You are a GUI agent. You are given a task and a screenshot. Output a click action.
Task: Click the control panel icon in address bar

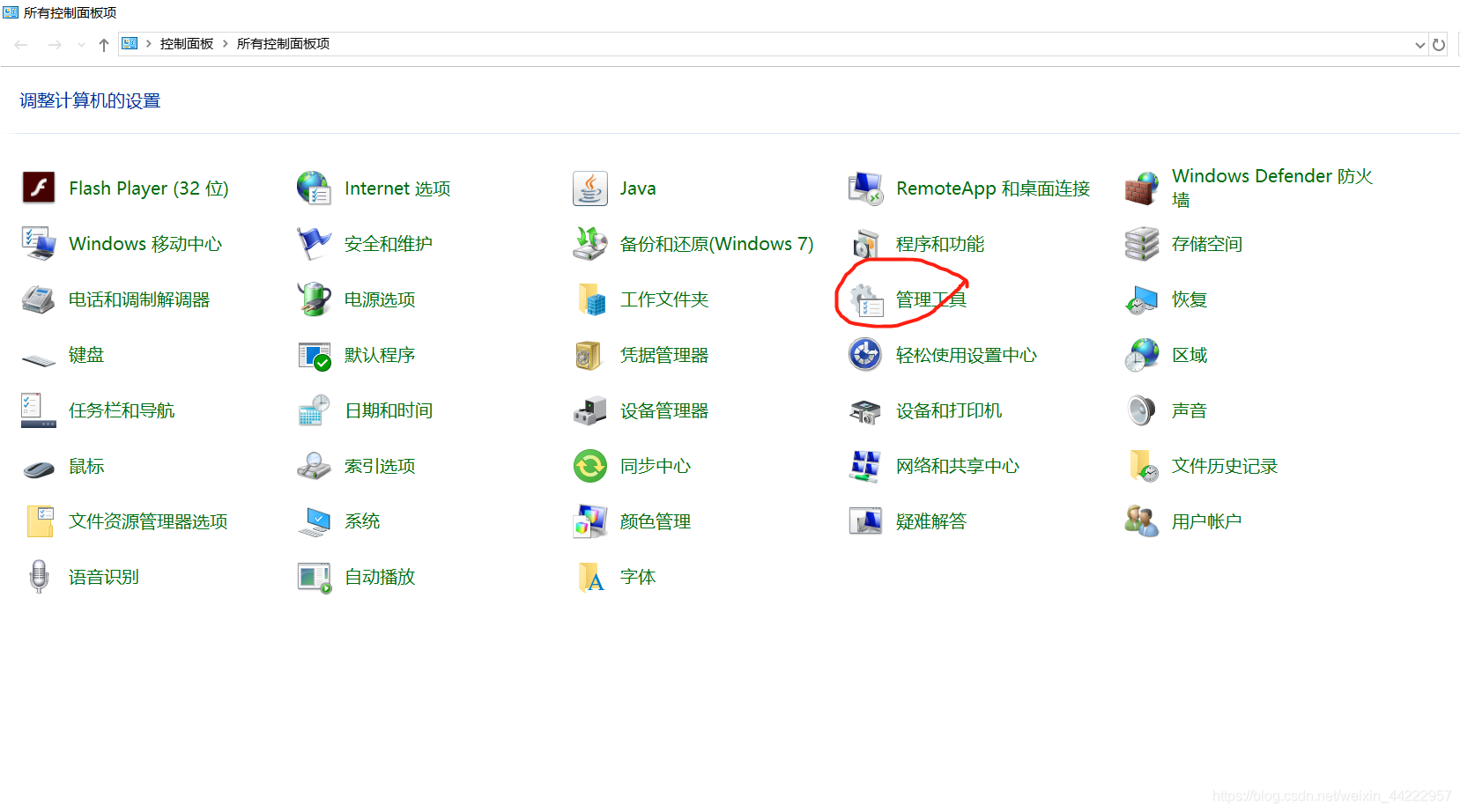coord(130,43)
